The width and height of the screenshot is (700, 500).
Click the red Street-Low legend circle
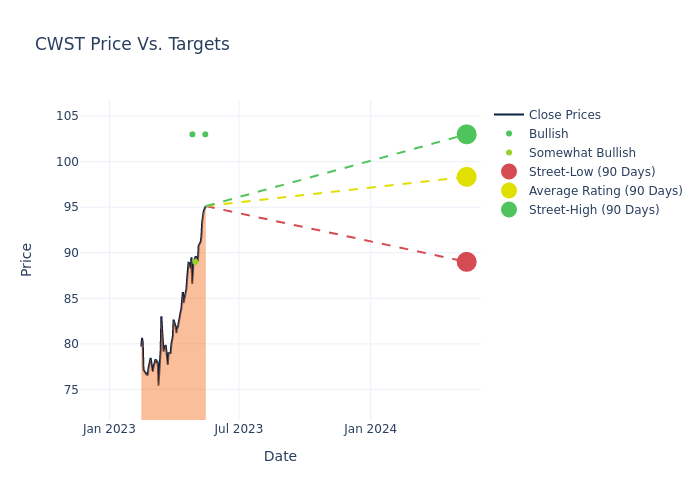click(509, 172)
